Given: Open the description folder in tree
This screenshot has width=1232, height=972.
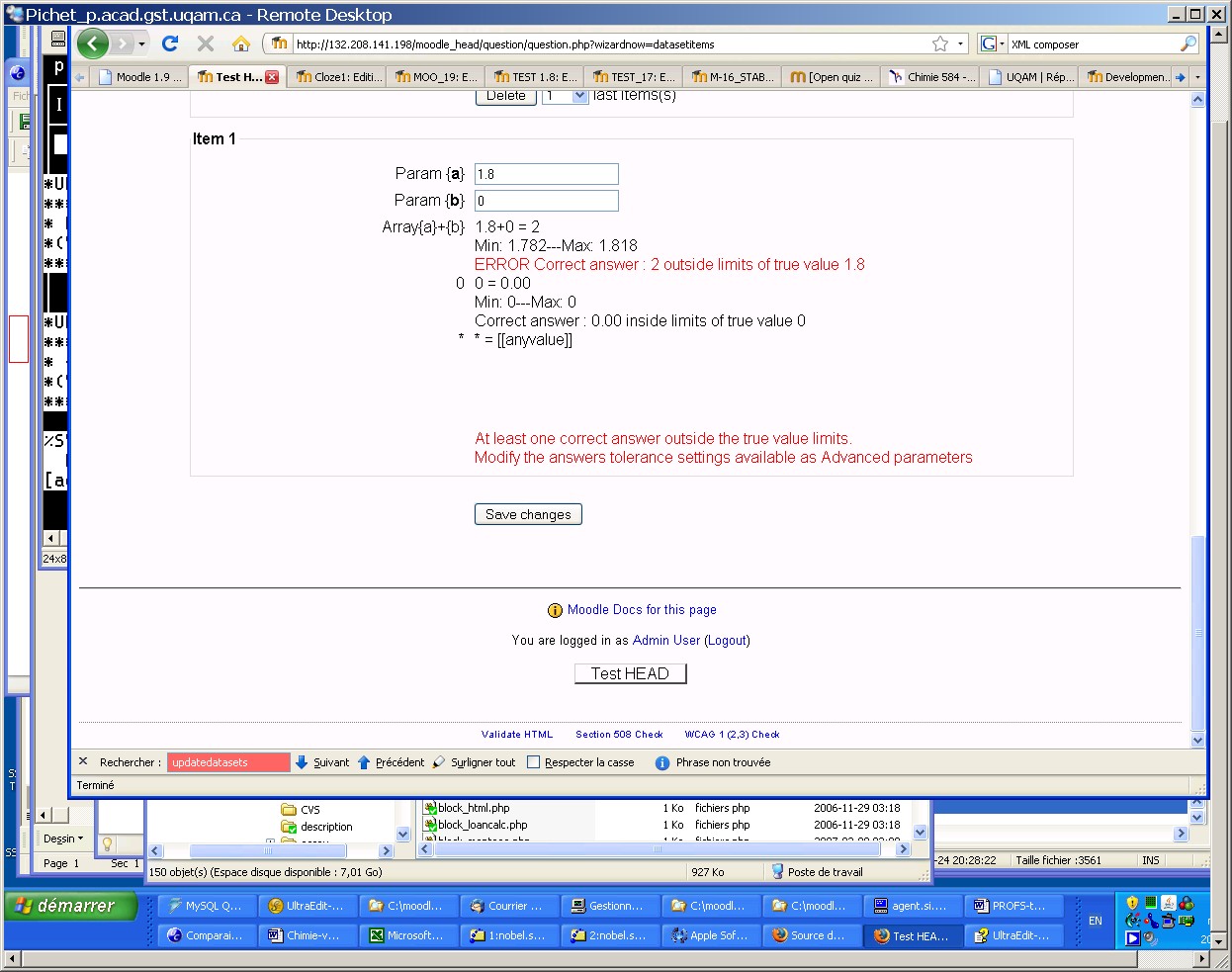Looking at the screenshot, I should click(316, 827).
